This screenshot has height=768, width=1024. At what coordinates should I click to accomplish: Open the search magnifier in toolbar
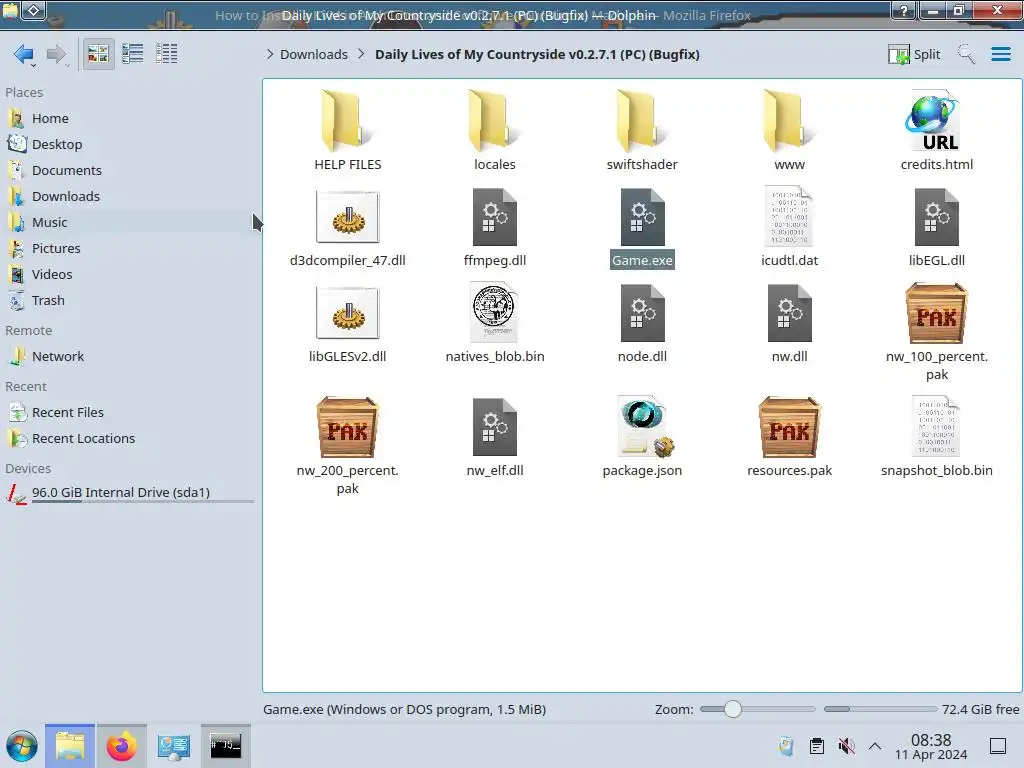coord(967,54)
